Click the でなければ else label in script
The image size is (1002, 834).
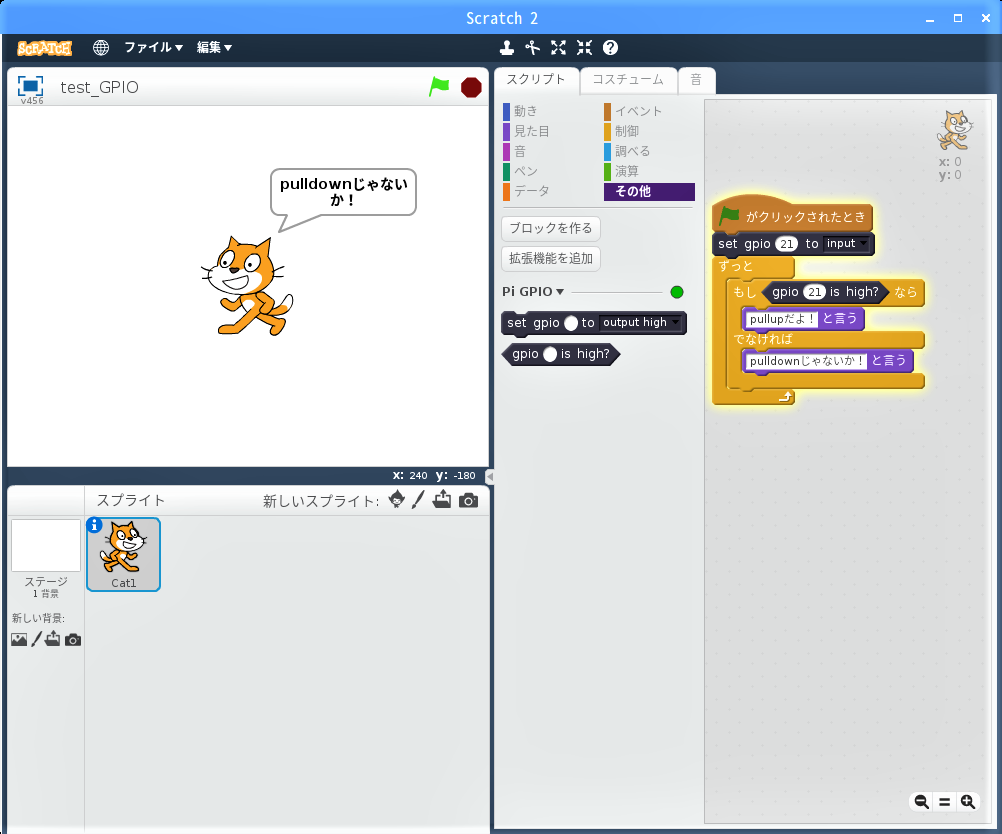763,339
